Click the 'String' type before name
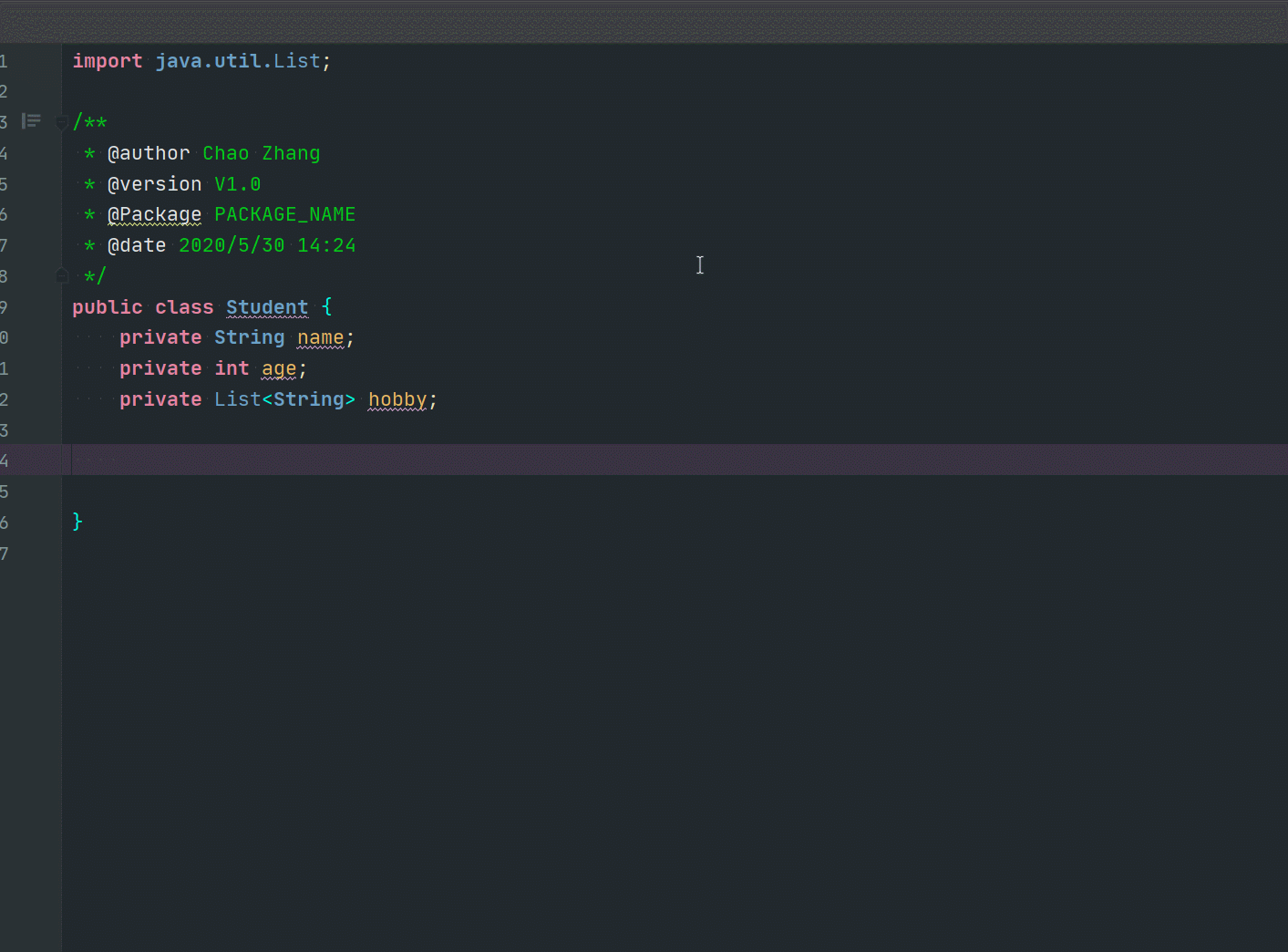The image size is (1288, 952). [250, 337]
